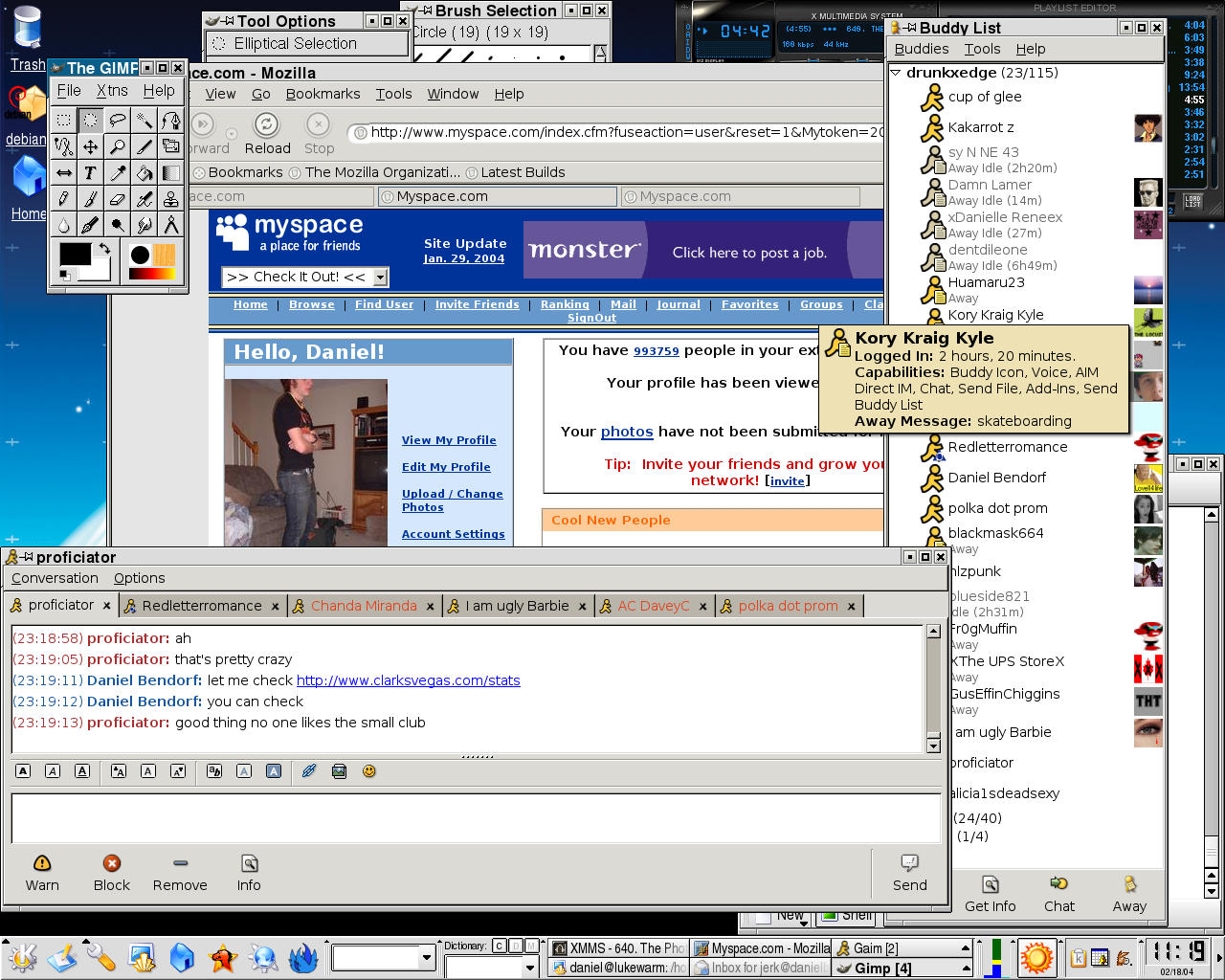The height and width of the screenshot is (980, 1225).
Task: Open the 'Check It Out!' dropdown on Myspace
Action: point(380,278)
